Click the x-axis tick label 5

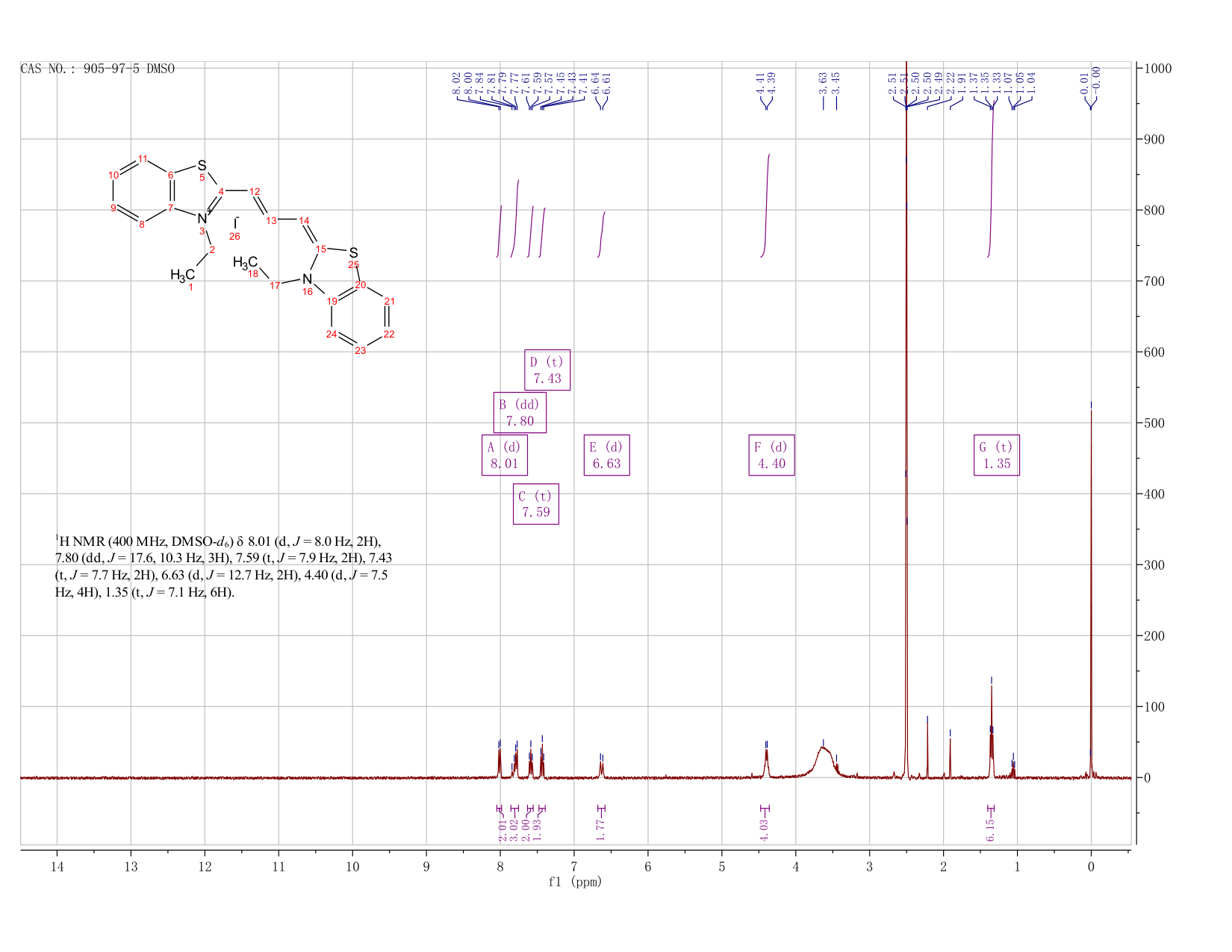click(x=722, y=866)
